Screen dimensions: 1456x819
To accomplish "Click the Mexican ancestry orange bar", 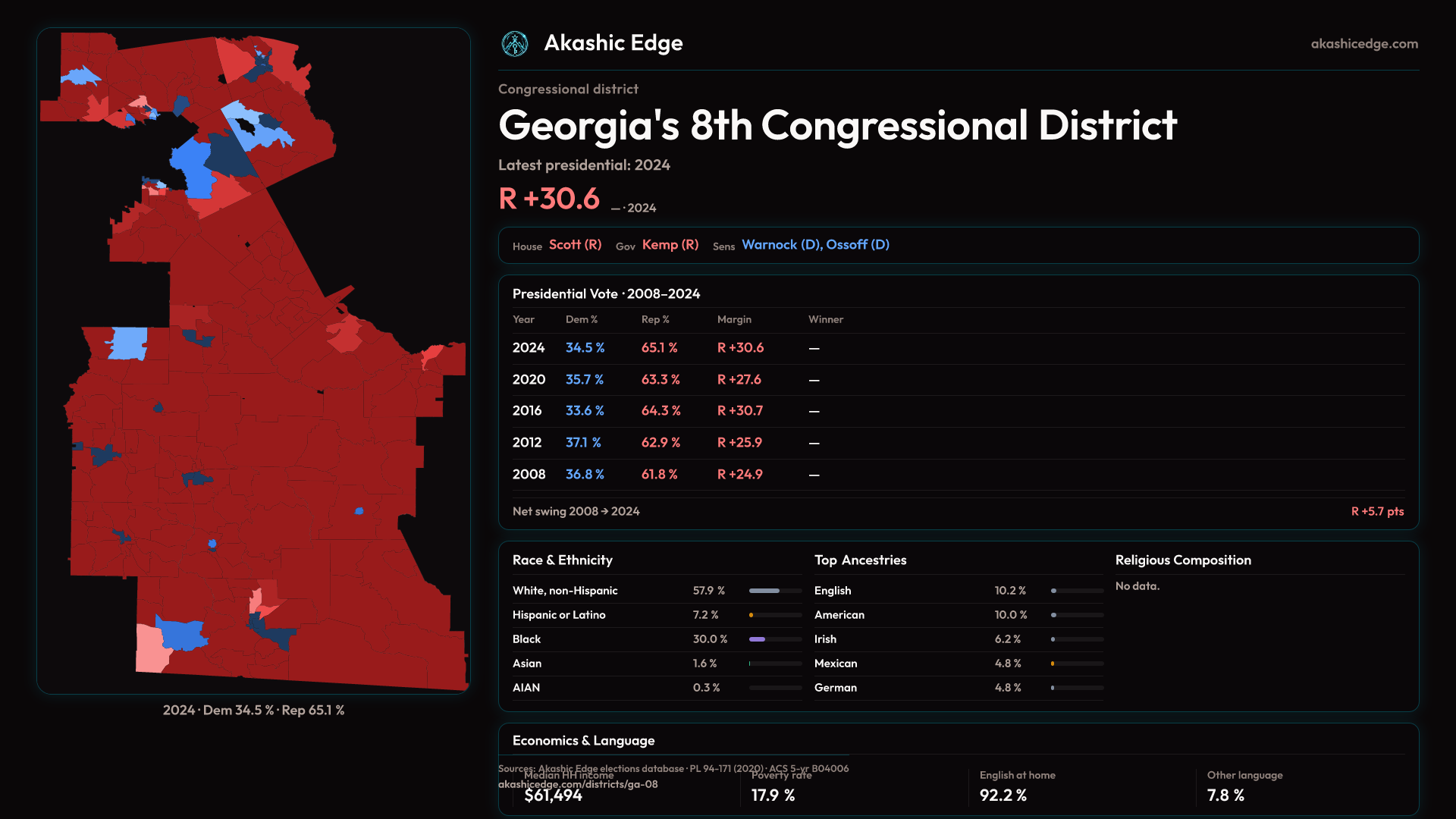I will pos(1053,664).
